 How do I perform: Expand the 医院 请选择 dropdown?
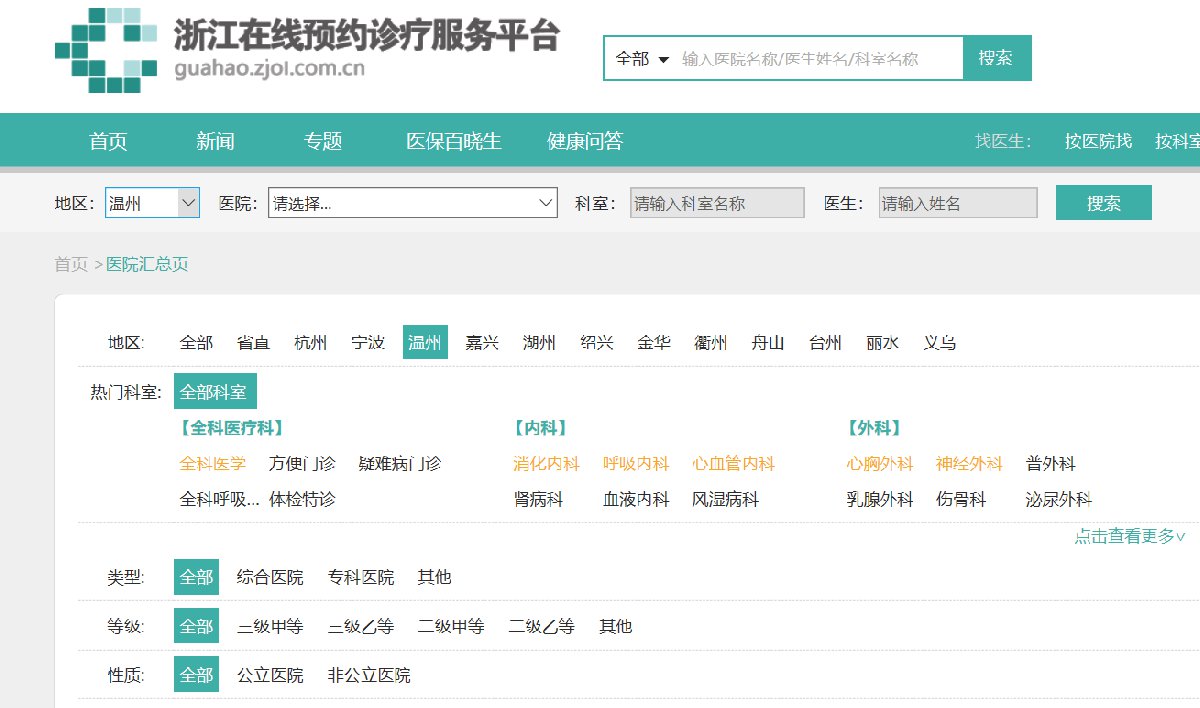tap(412, 203)
